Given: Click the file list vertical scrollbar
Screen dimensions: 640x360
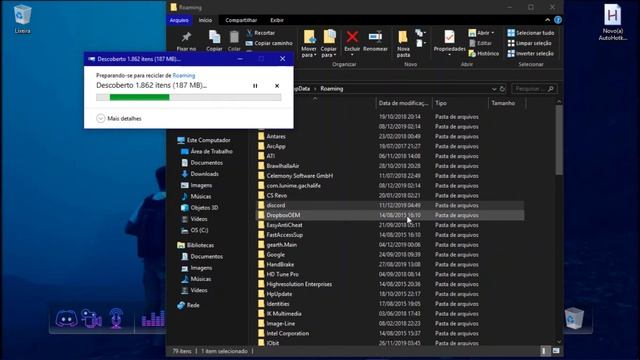Looking at the screenshot, I should coord(559,140).
